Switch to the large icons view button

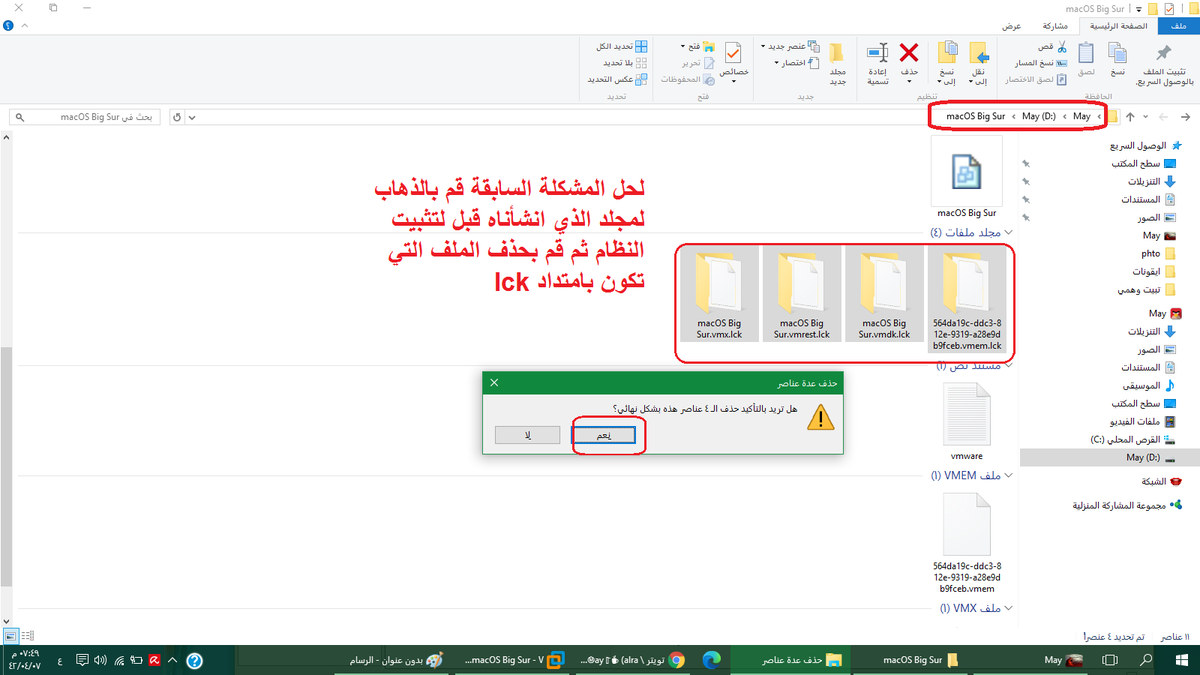(10, 635)
